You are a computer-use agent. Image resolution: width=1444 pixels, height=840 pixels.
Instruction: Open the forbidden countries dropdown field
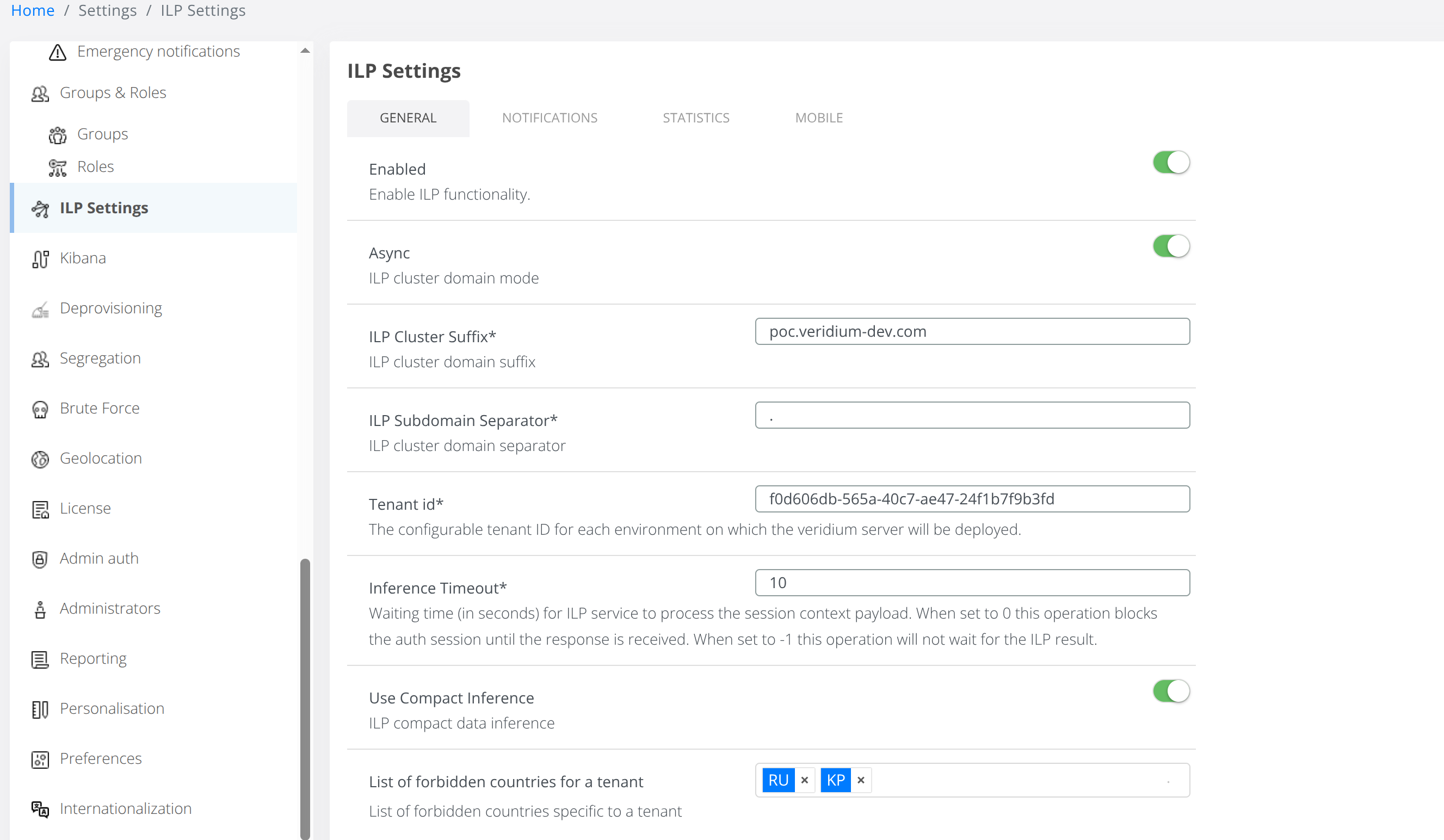[1020, 780]
